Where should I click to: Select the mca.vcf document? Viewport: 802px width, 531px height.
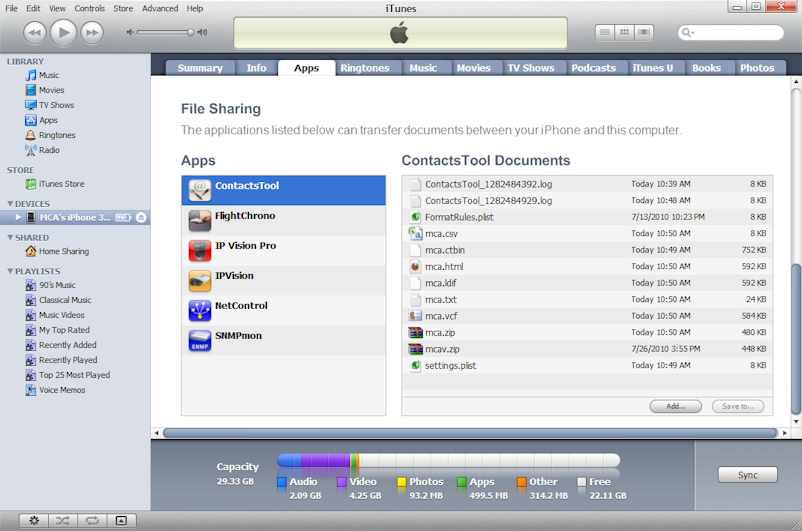pos(587,316)
